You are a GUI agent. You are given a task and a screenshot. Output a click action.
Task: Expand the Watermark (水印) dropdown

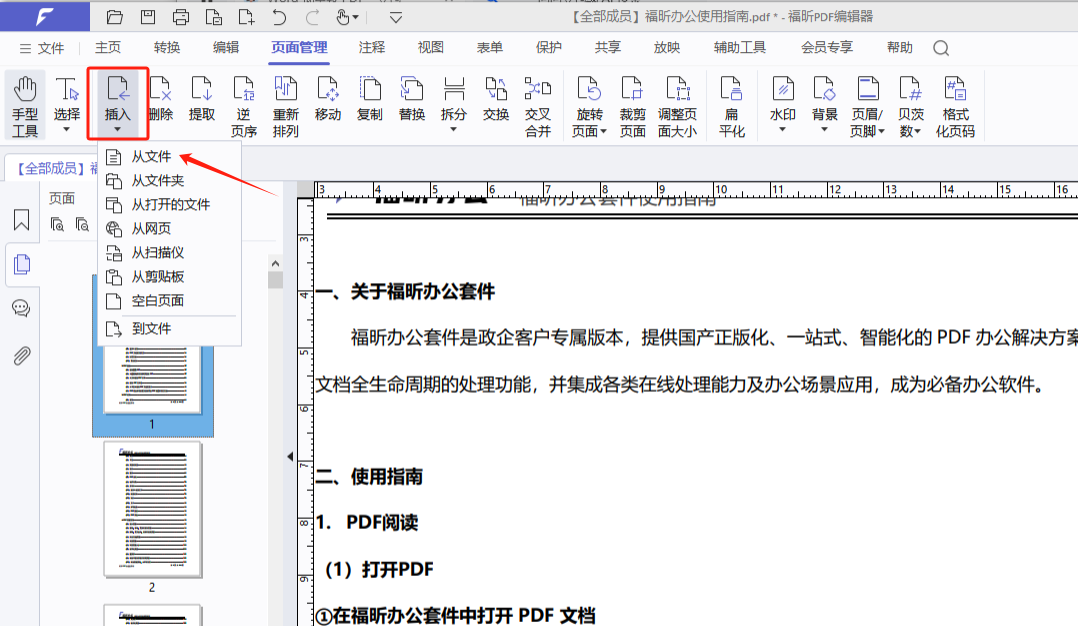coord(783,129)
